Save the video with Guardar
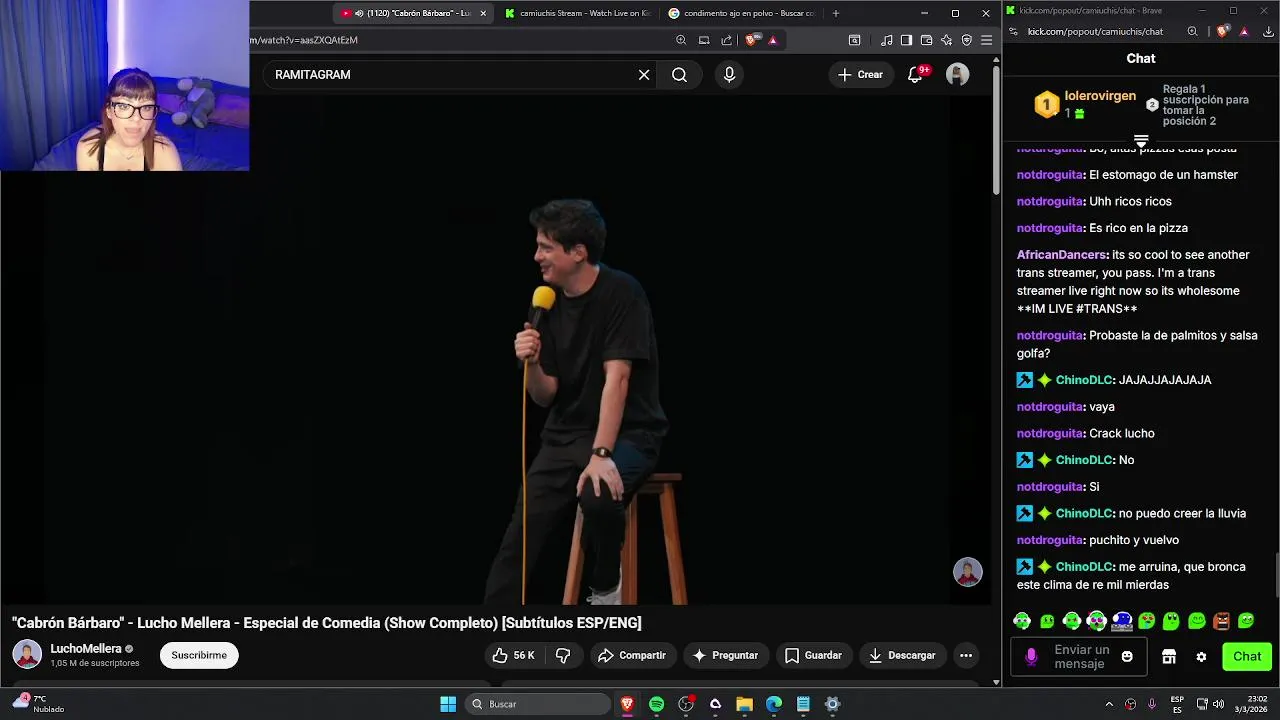Image resolution: width=1280 pixels, height=720 pixels. coord(813,656)
